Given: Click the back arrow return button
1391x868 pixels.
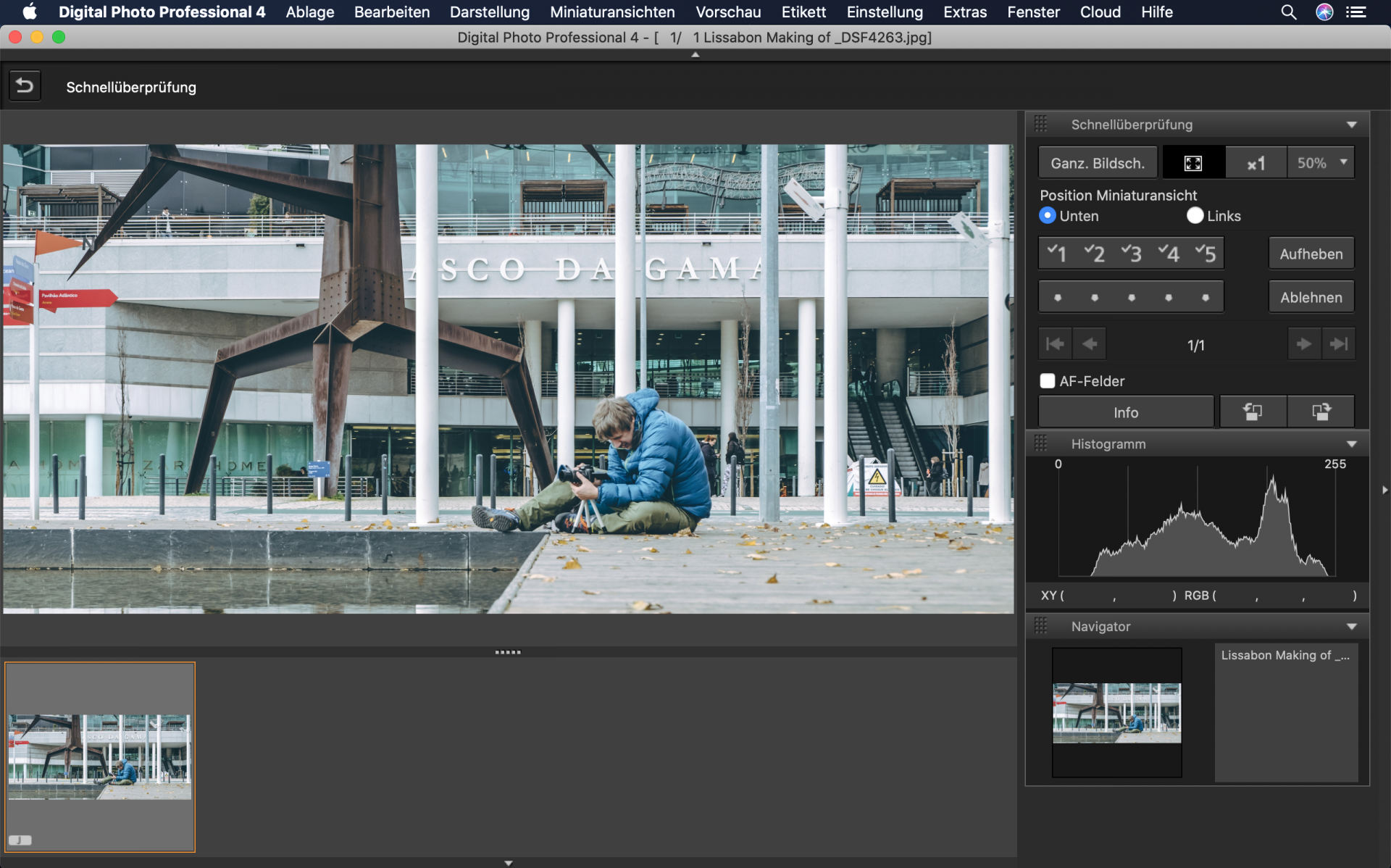Looking at the screenshot, I should pos(25,86).
